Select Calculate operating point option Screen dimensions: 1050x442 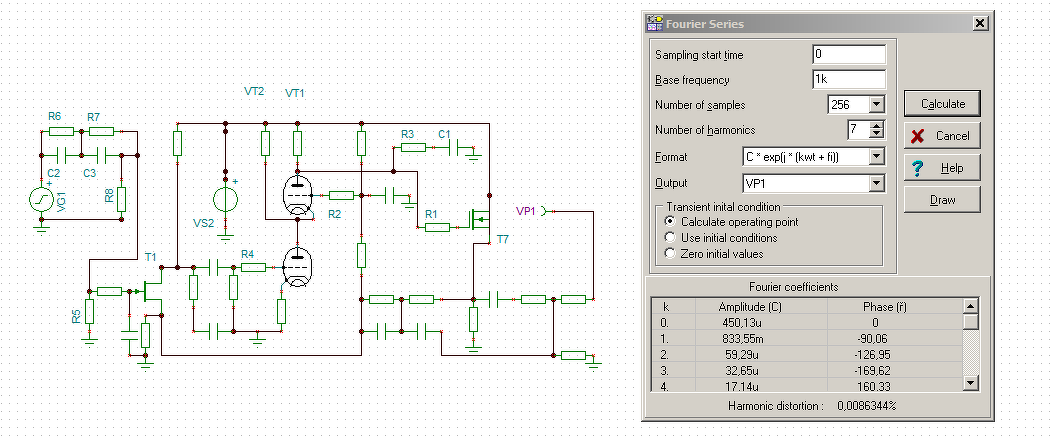click(x=669, y=222)
